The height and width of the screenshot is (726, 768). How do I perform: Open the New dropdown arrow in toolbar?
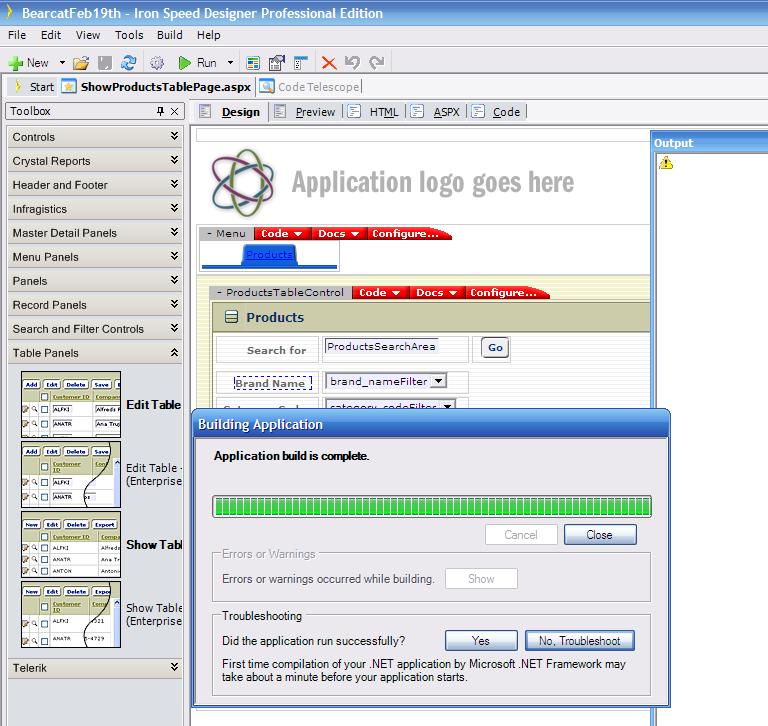point(62,63)
